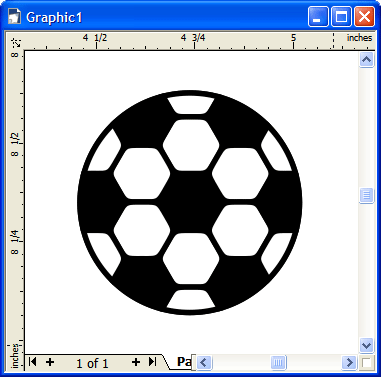The height and width of the screenshot is (377, 381).
Task: Click the horizontal scrollbar right arrow
Action: pos(349,362)
